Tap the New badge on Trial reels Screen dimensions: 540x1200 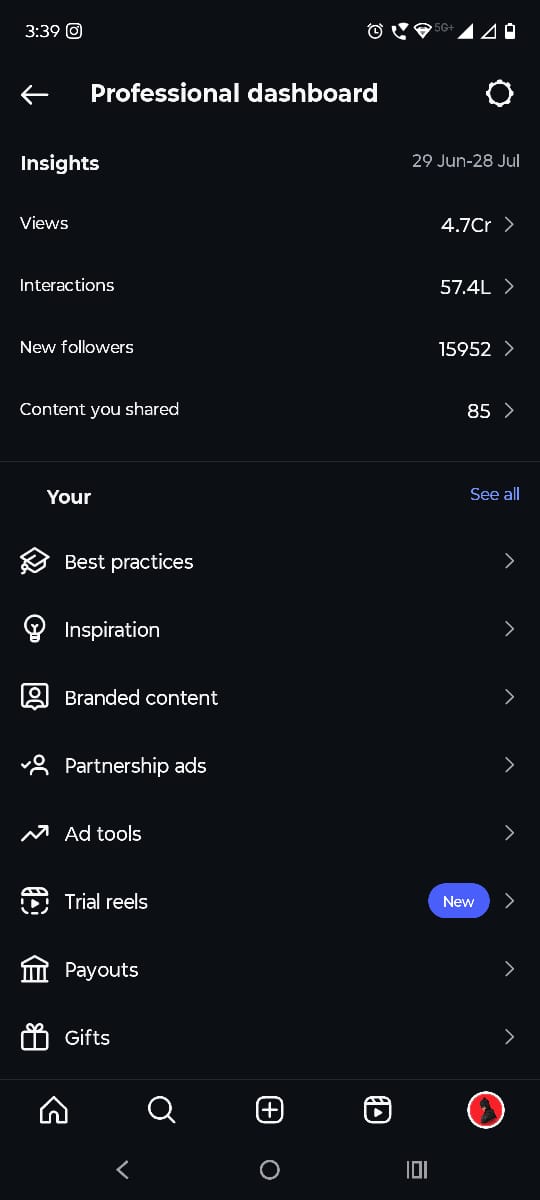(x=459, y=901)
